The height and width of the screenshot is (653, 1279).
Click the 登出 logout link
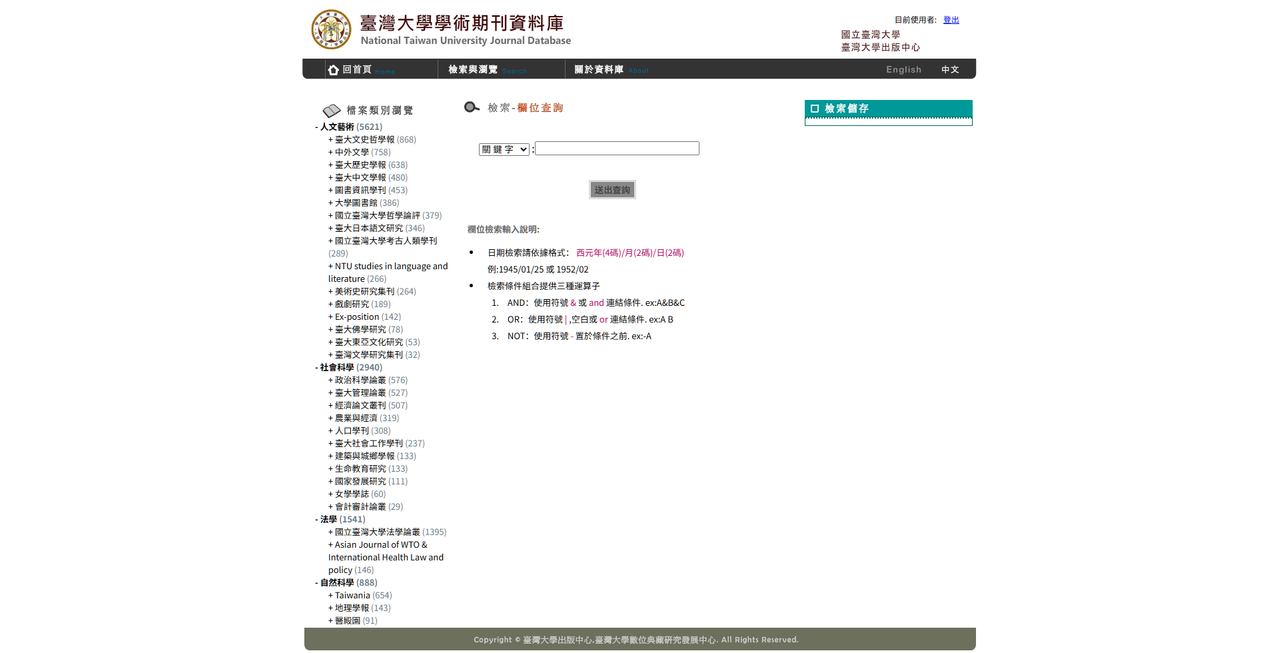point(951,20)
